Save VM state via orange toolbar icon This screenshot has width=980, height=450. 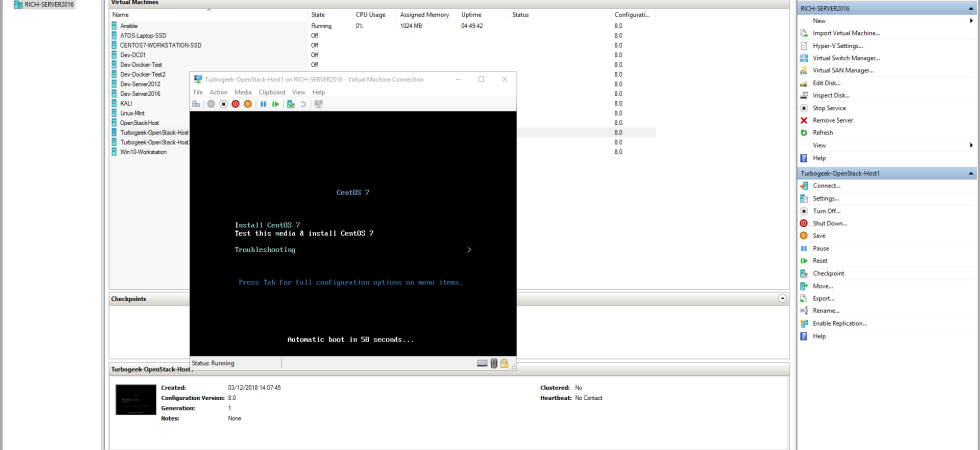[248, 104]
